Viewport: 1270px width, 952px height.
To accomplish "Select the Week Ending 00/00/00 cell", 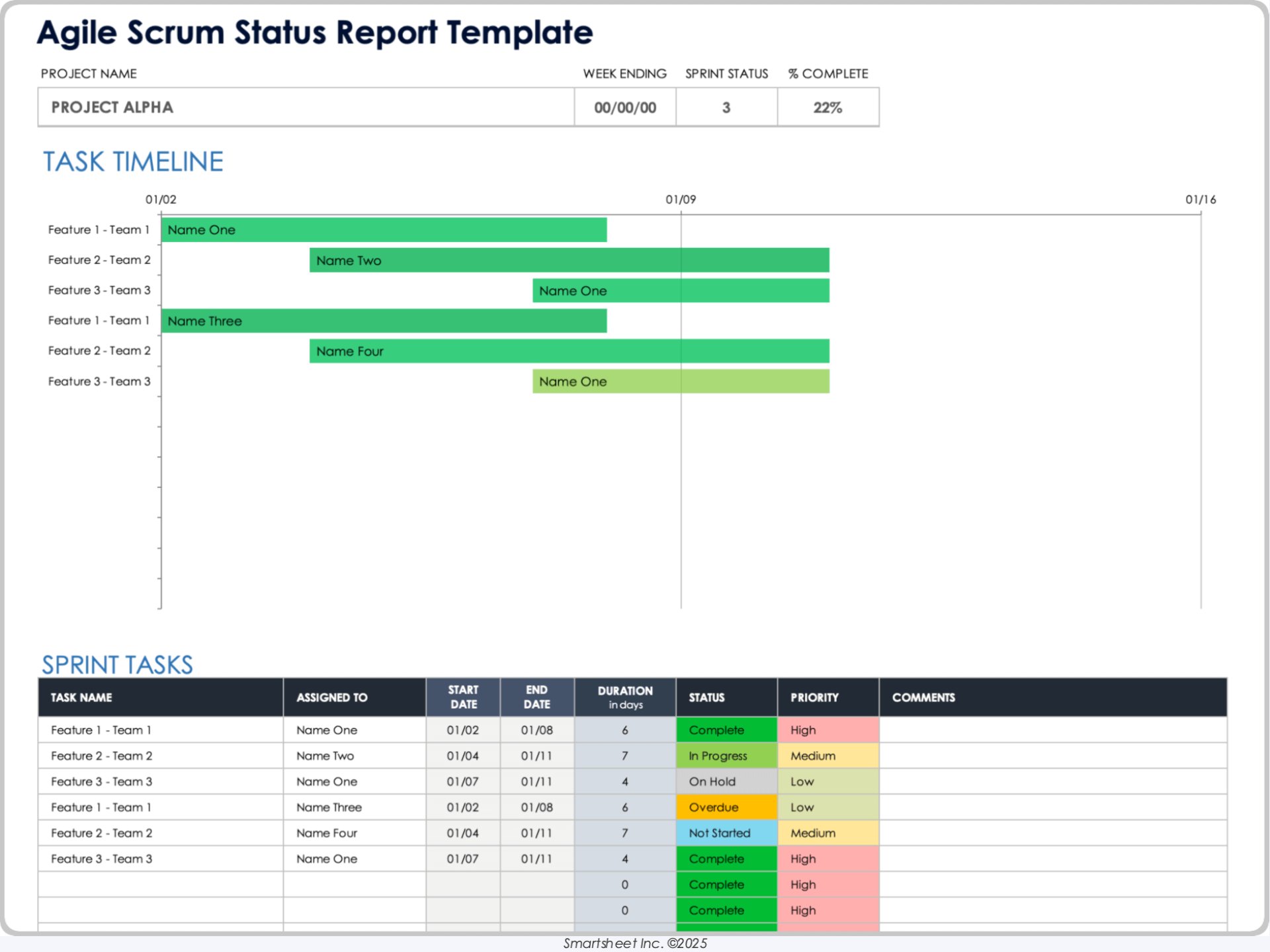I will coord(624,107).
